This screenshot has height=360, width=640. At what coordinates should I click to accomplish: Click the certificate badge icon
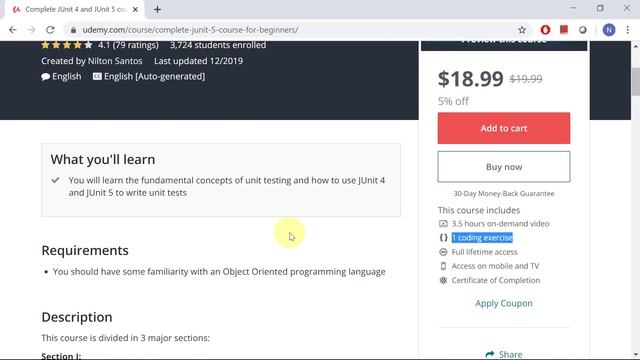pyautogui.click(x=443, y=280)
